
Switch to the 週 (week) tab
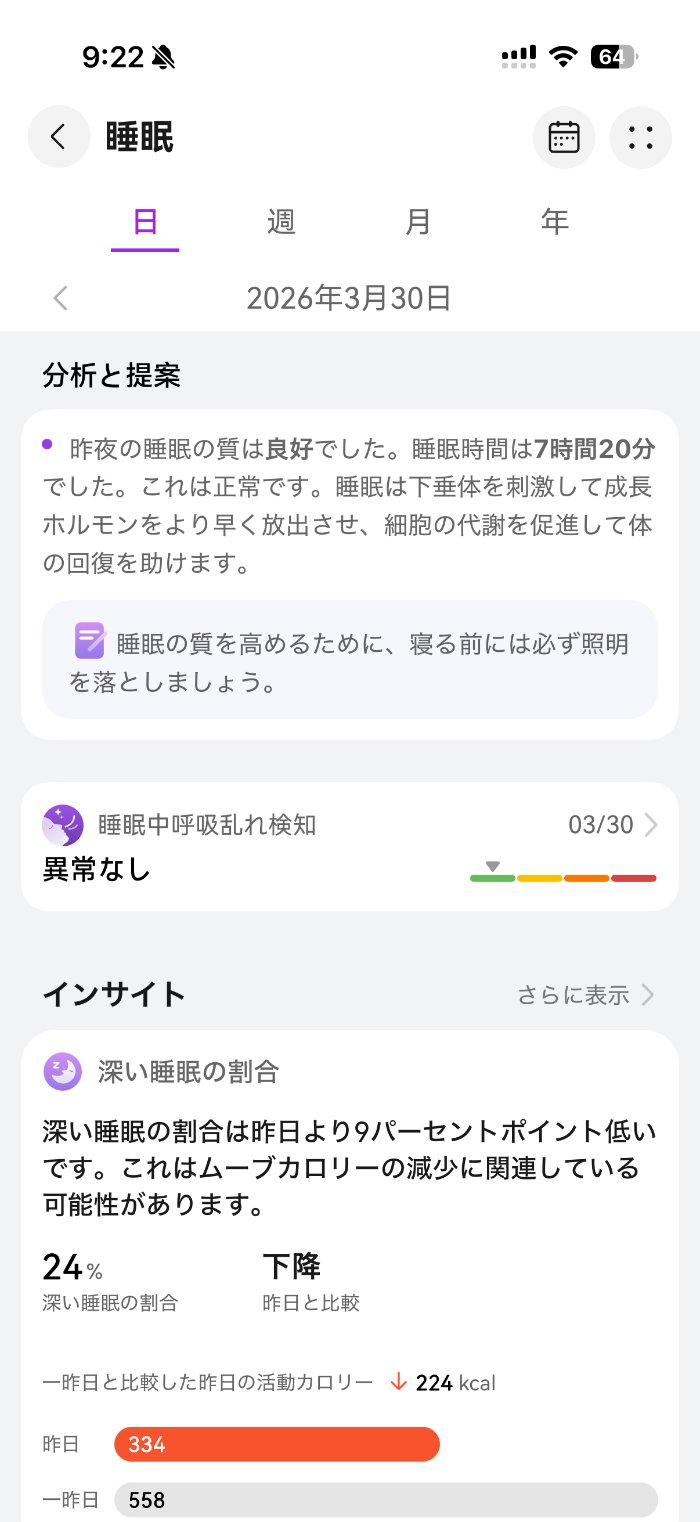click(x=281, y=221)
